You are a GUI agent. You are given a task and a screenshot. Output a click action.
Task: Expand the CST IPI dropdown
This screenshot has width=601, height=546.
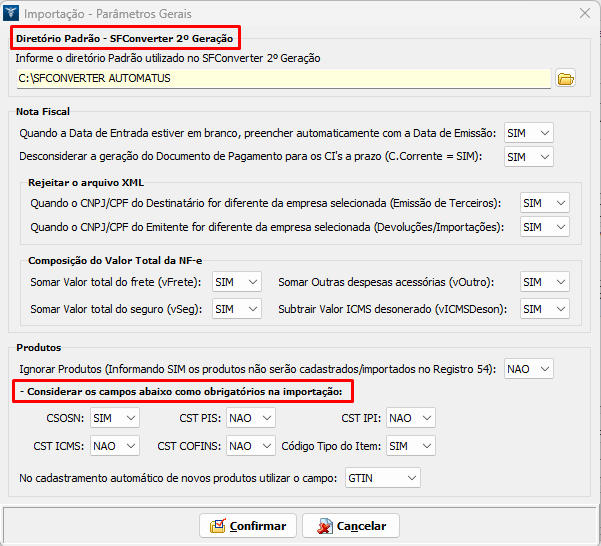pos(411,418)
